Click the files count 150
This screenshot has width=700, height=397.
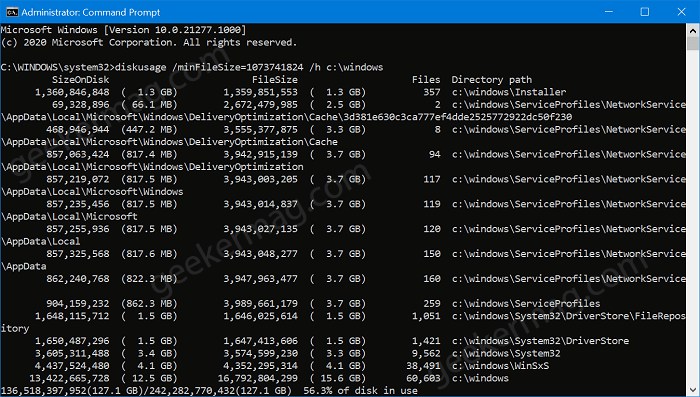[432, 254]
